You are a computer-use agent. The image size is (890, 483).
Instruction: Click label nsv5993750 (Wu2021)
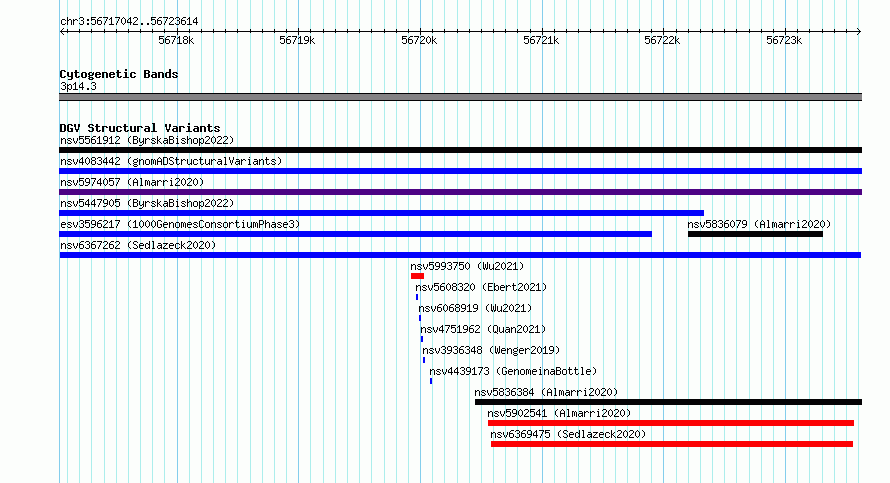[x=467, y=266]
